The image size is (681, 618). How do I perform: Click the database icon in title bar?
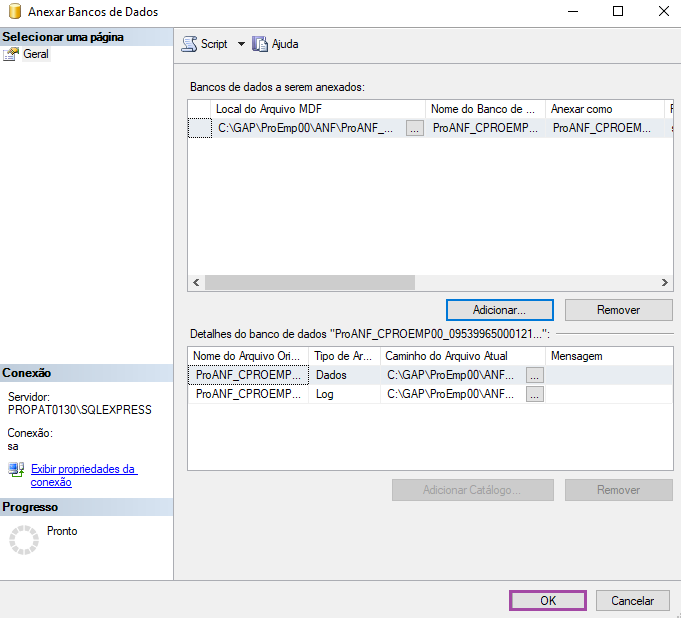click(15, 11)
